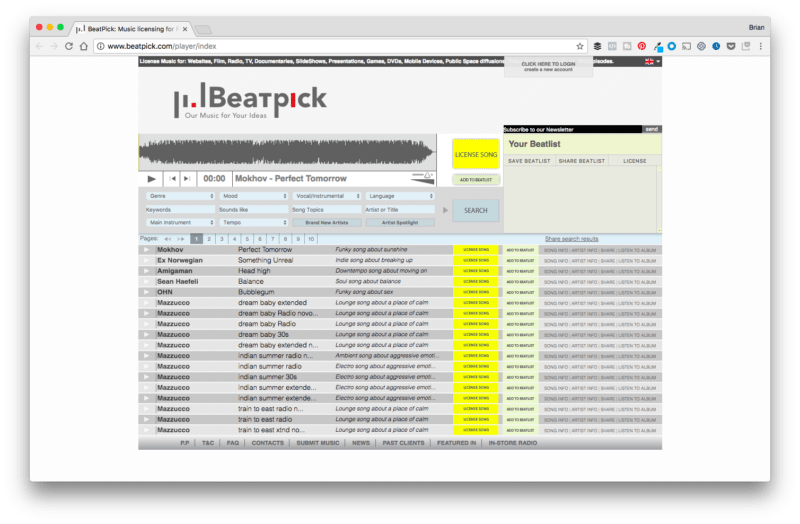Screen dimensions: 800x524
Task: Go to results page 5
Action: tap(247, 239)
